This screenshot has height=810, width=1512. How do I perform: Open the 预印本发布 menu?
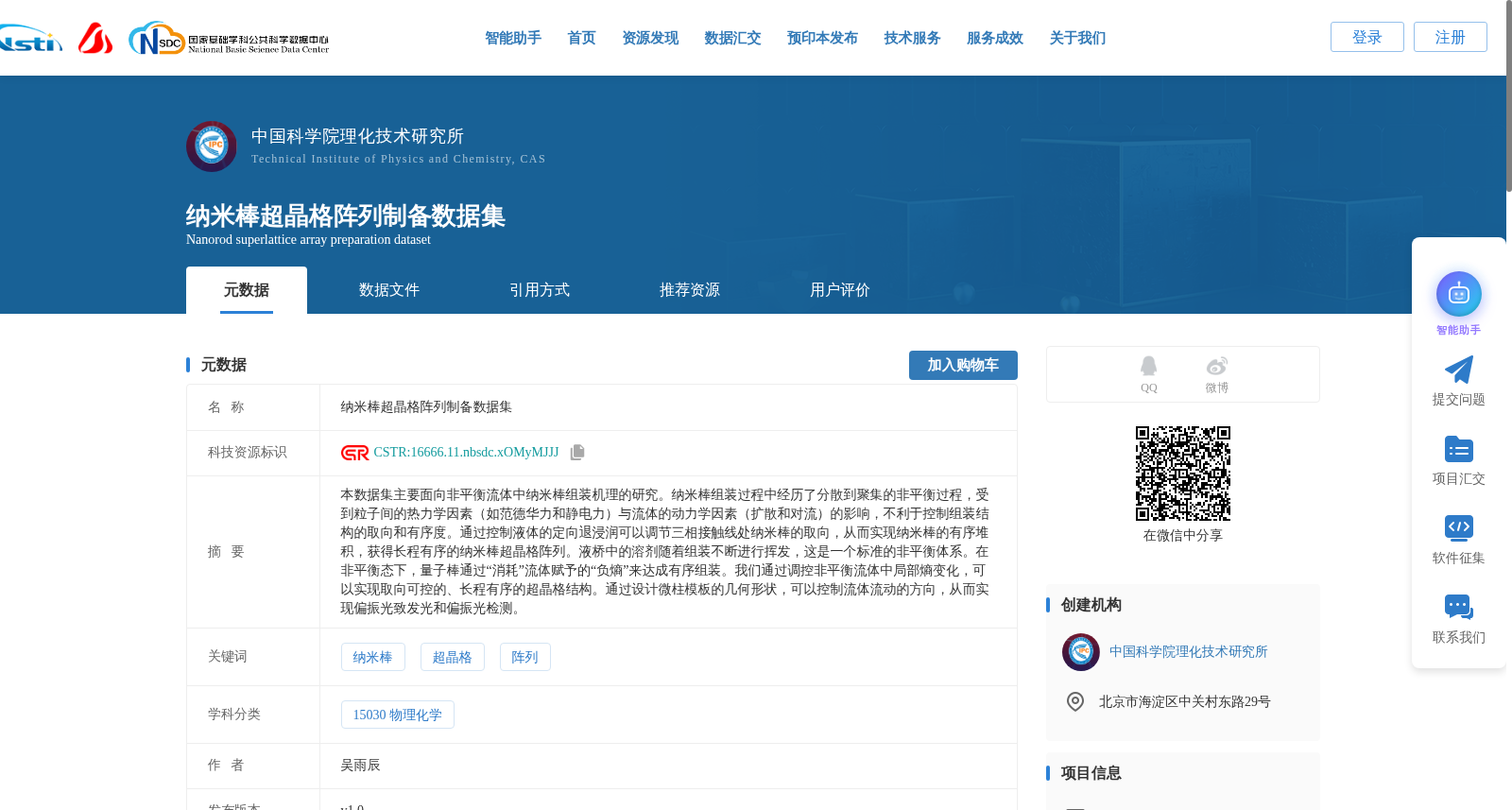tap(822, 38)
